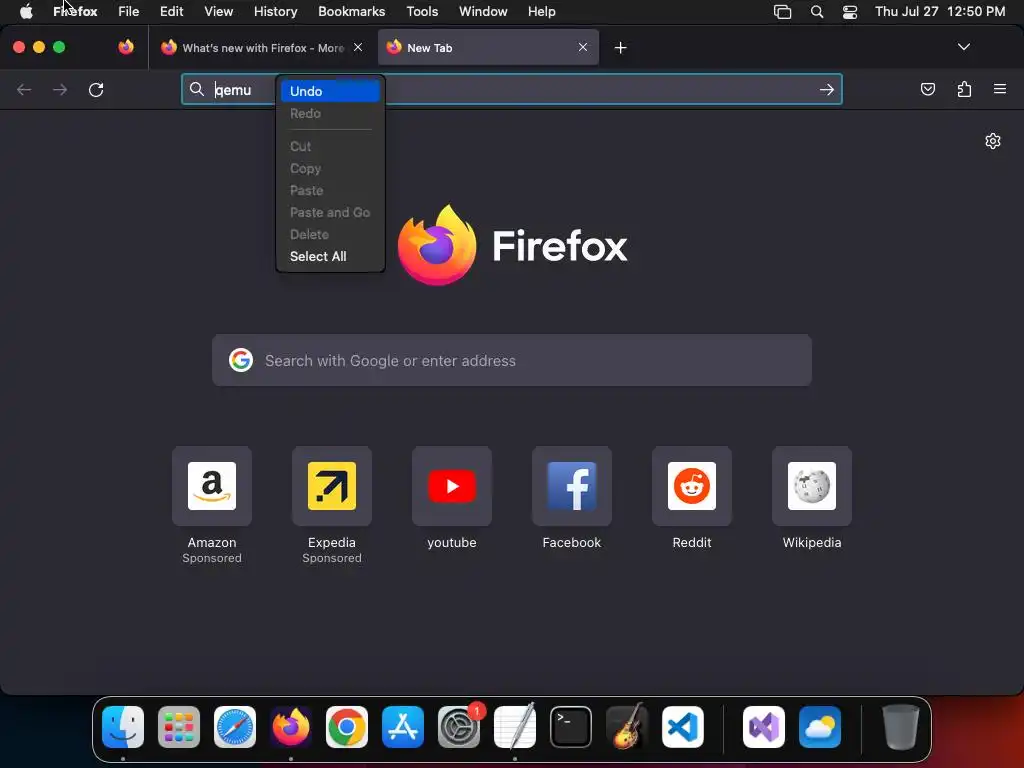Click the Firefox icon in the dock

click(291, 727)
